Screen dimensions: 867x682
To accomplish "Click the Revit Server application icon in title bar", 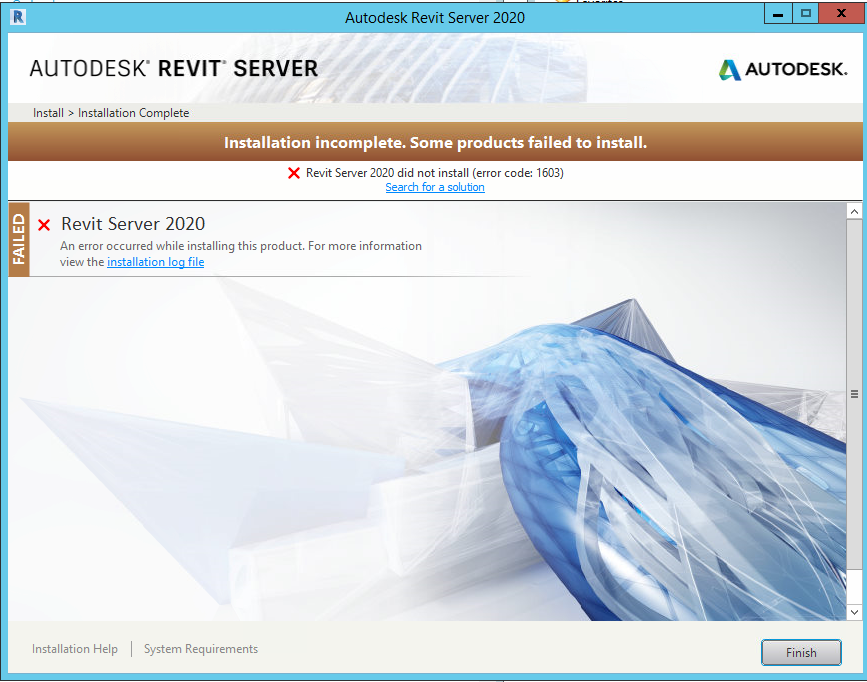I will (x=17, y=16).
